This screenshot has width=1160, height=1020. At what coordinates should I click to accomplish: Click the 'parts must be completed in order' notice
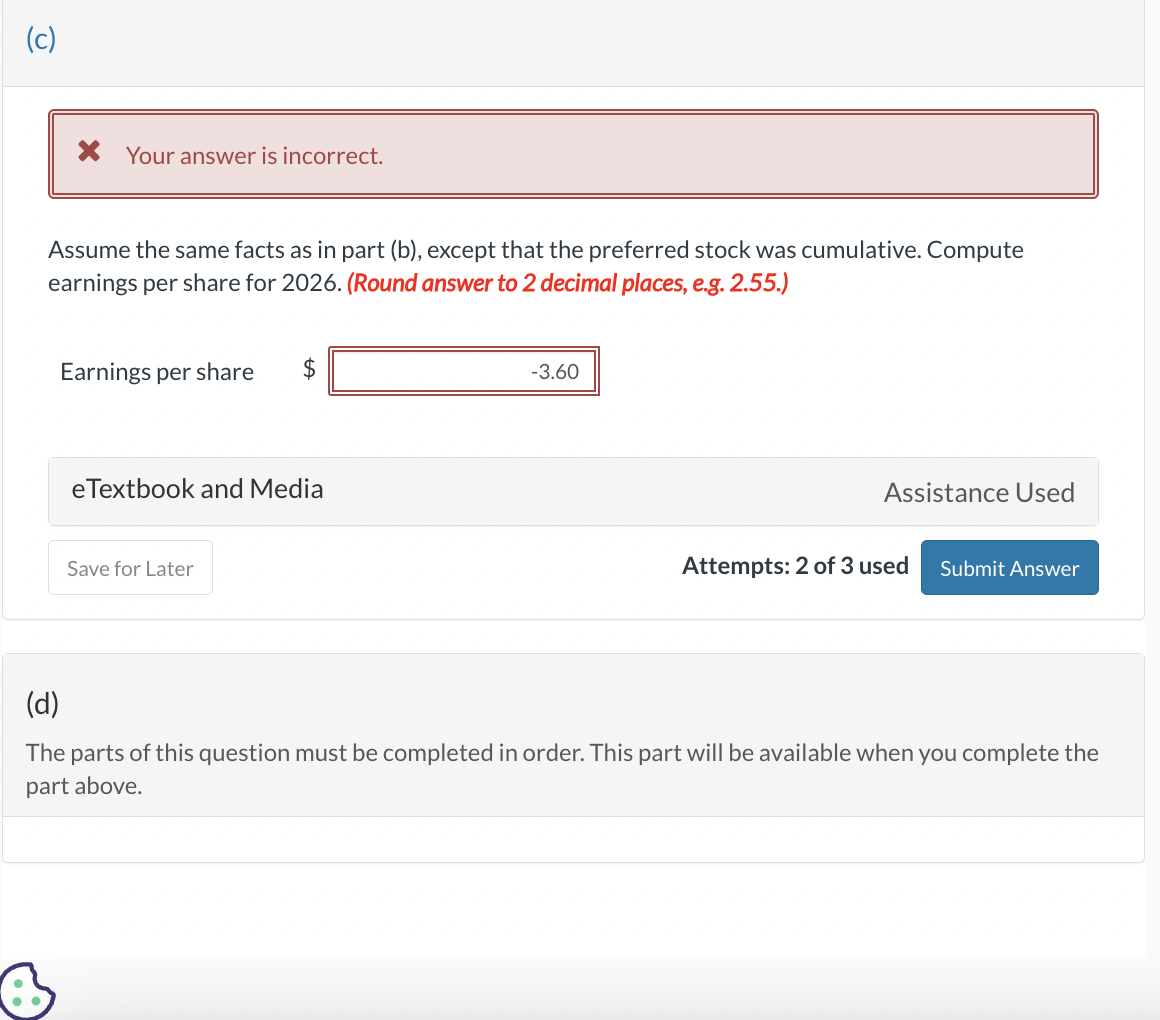pos(562,769)
